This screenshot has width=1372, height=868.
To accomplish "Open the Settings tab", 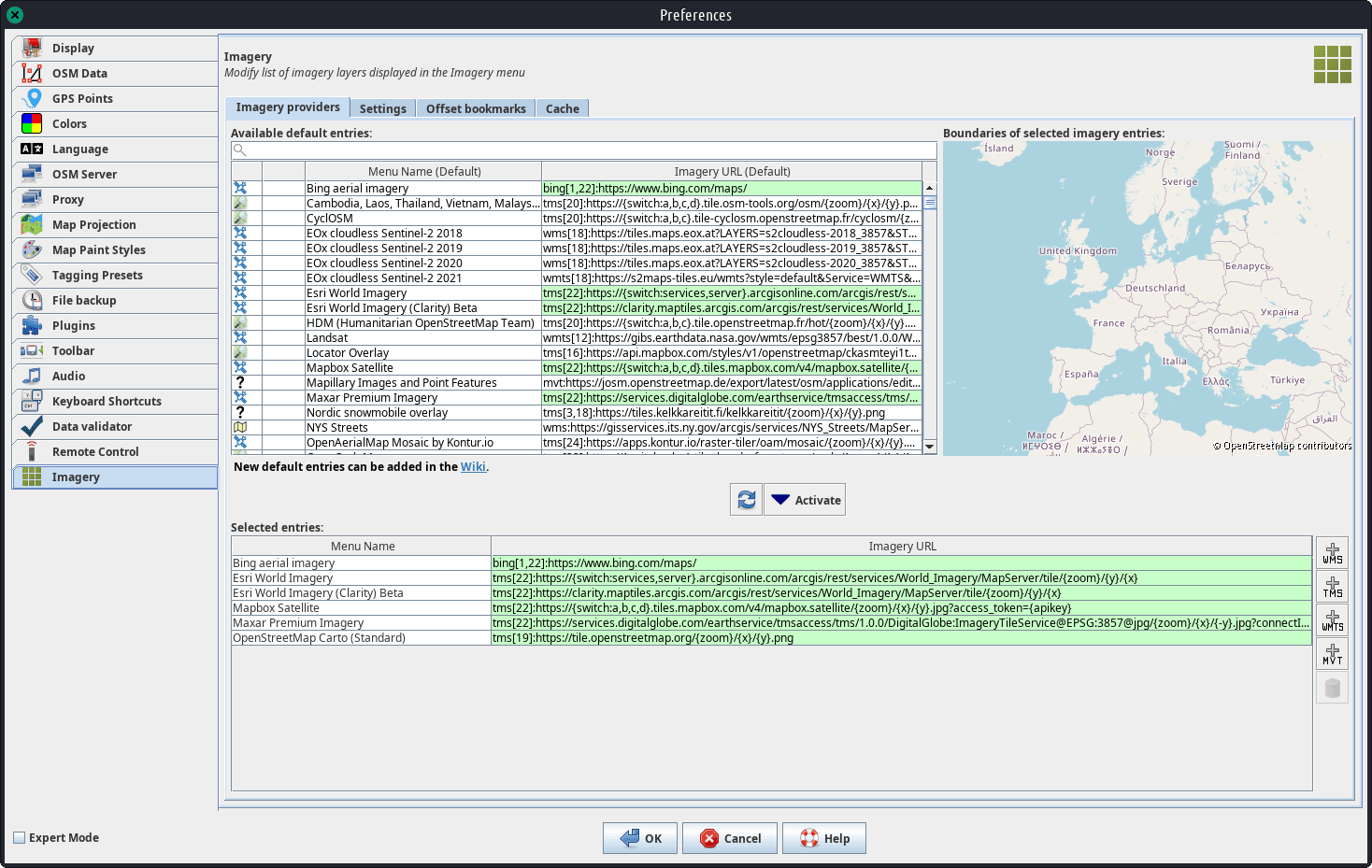I will [383, 108].
